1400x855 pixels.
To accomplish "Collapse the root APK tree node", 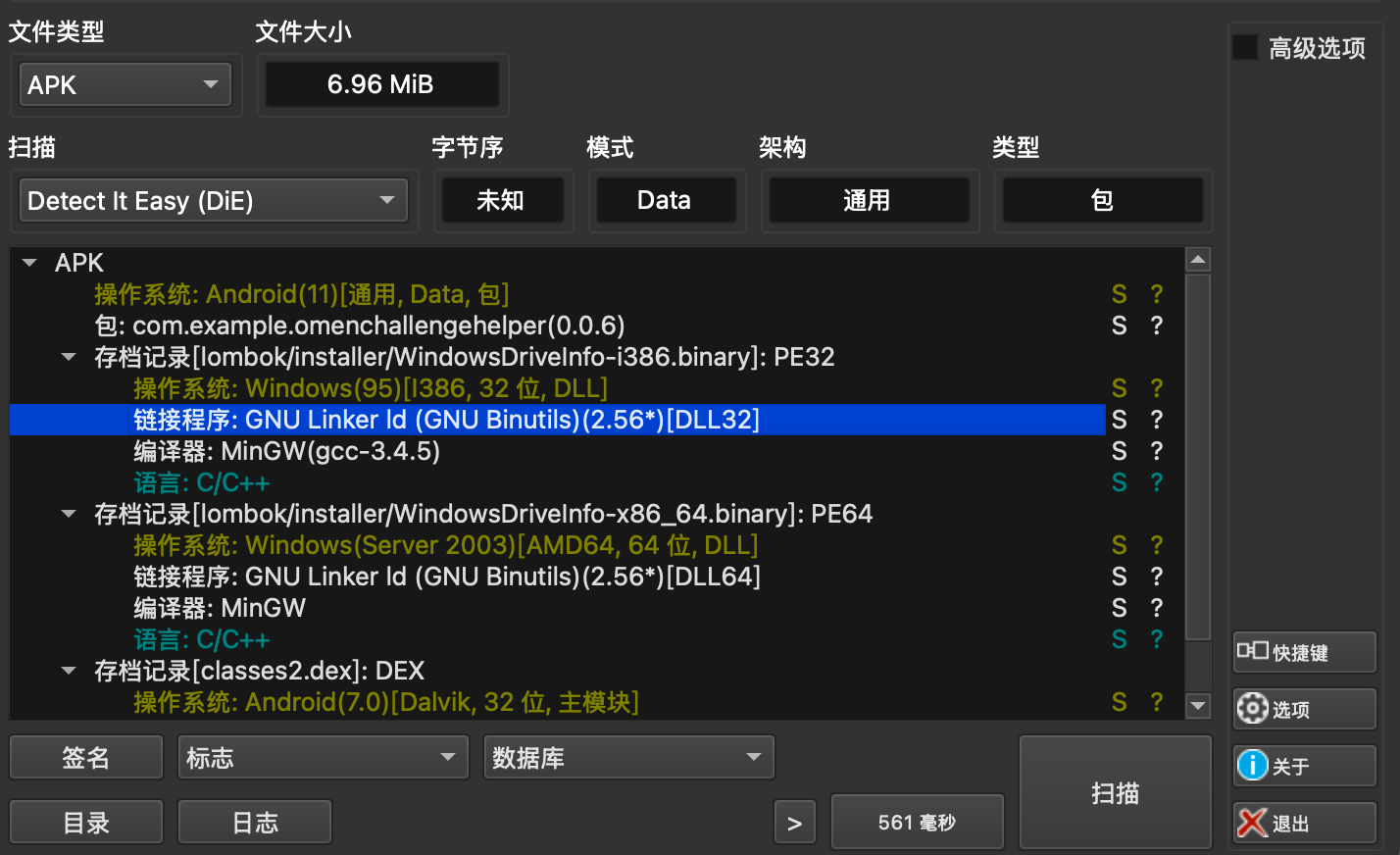I will [x=30, y=263].
